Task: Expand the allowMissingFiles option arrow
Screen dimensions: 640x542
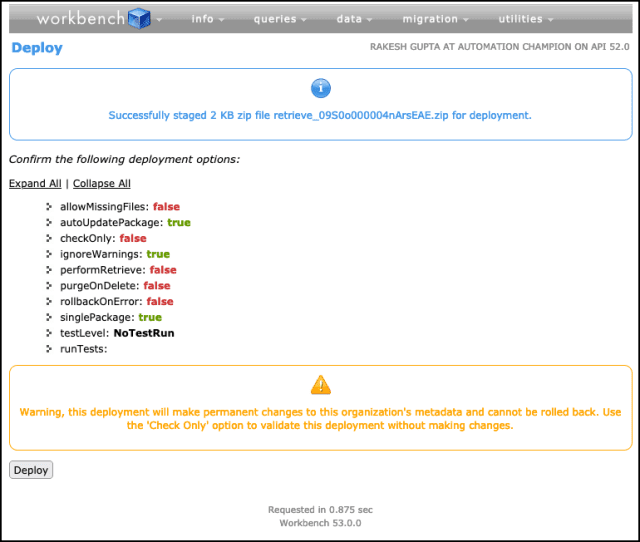Action: [48, 207]
